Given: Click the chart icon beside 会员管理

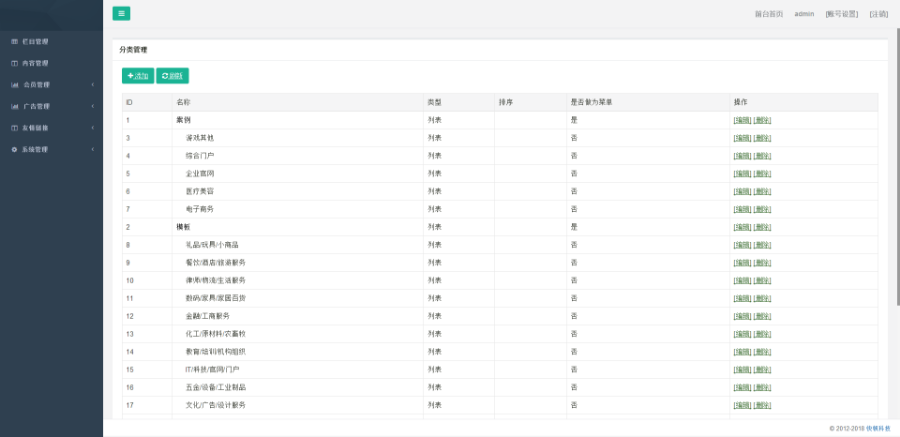Looking at the screenshot, I should click(x=14, y=85).
